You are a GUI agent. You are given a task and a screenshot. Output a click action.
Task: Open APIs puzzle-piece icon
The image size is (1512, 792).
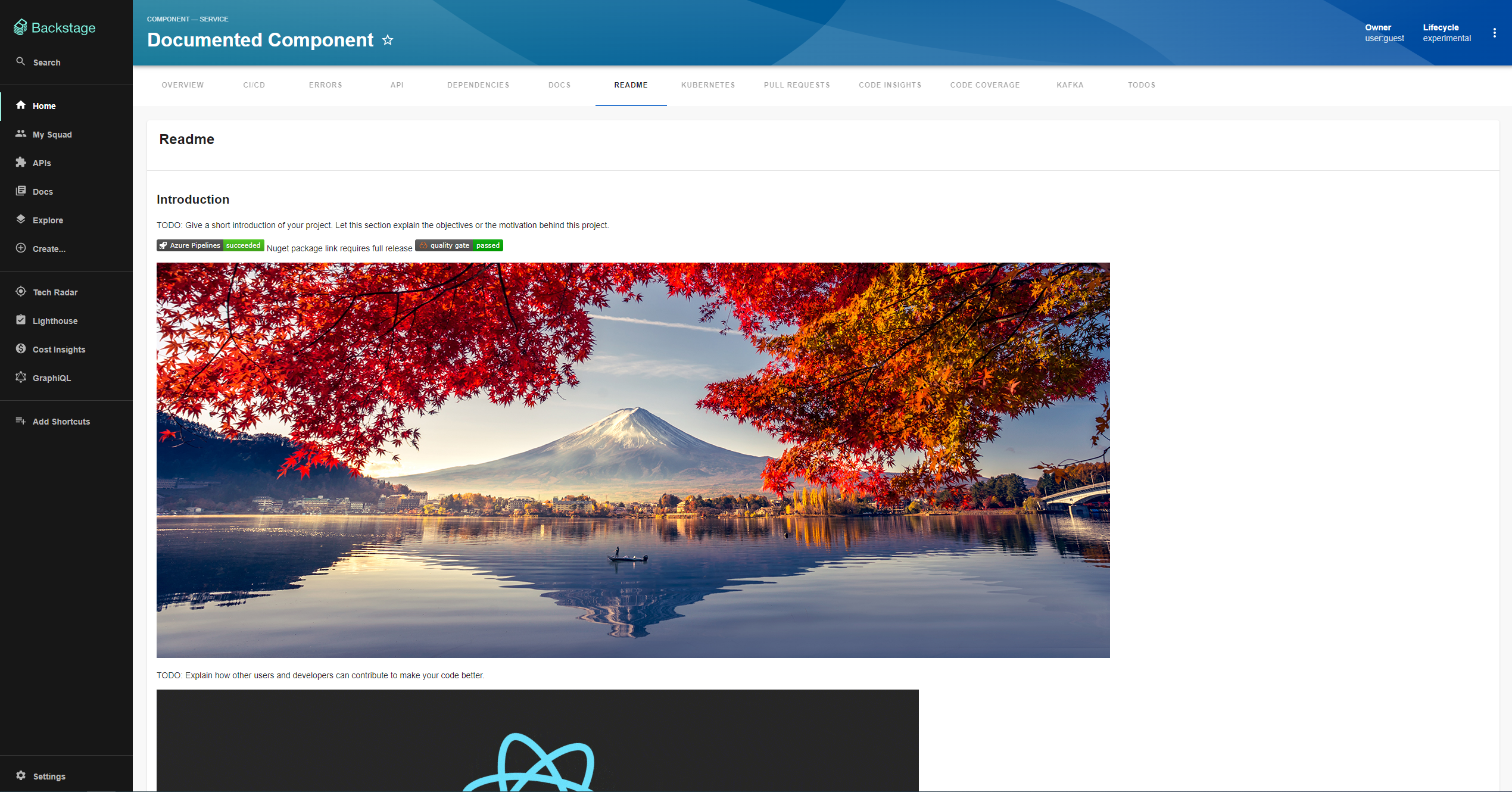click(x=21, y=163)
